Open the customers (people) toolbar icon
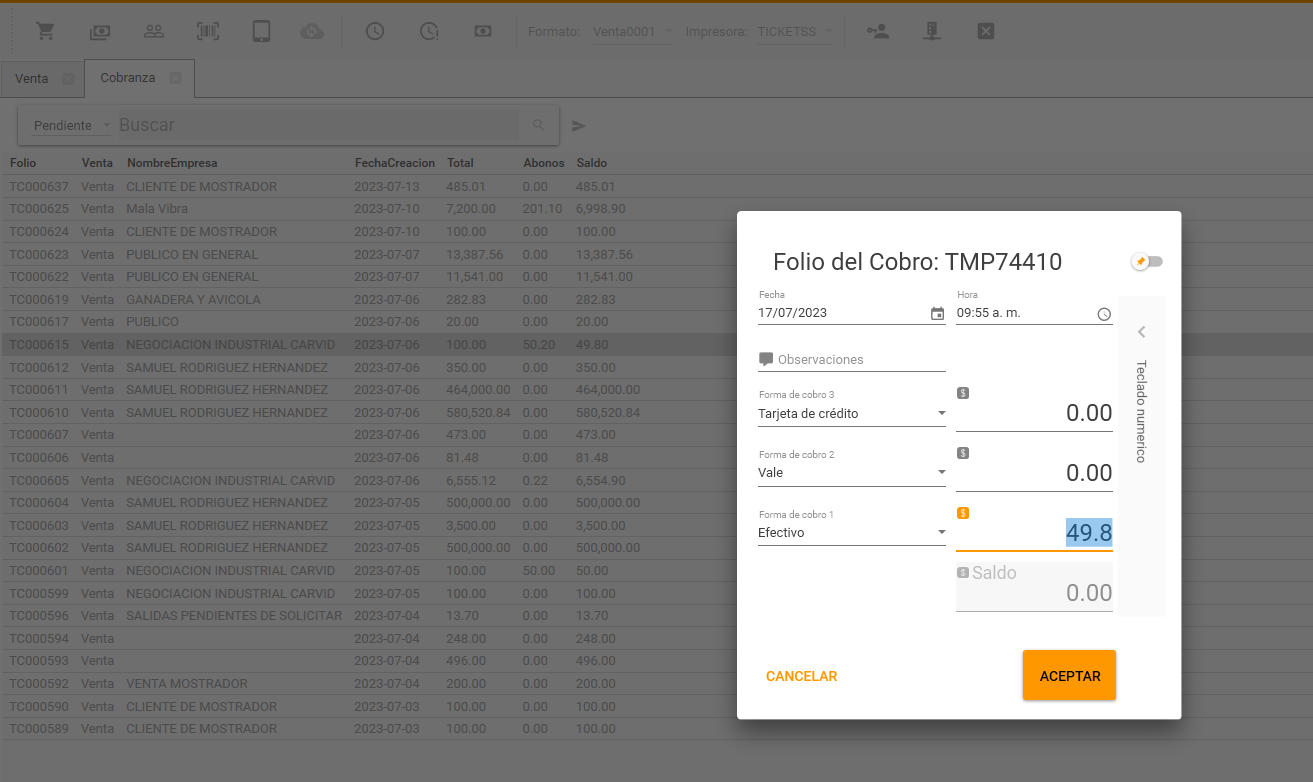 (x=153, y=31)
